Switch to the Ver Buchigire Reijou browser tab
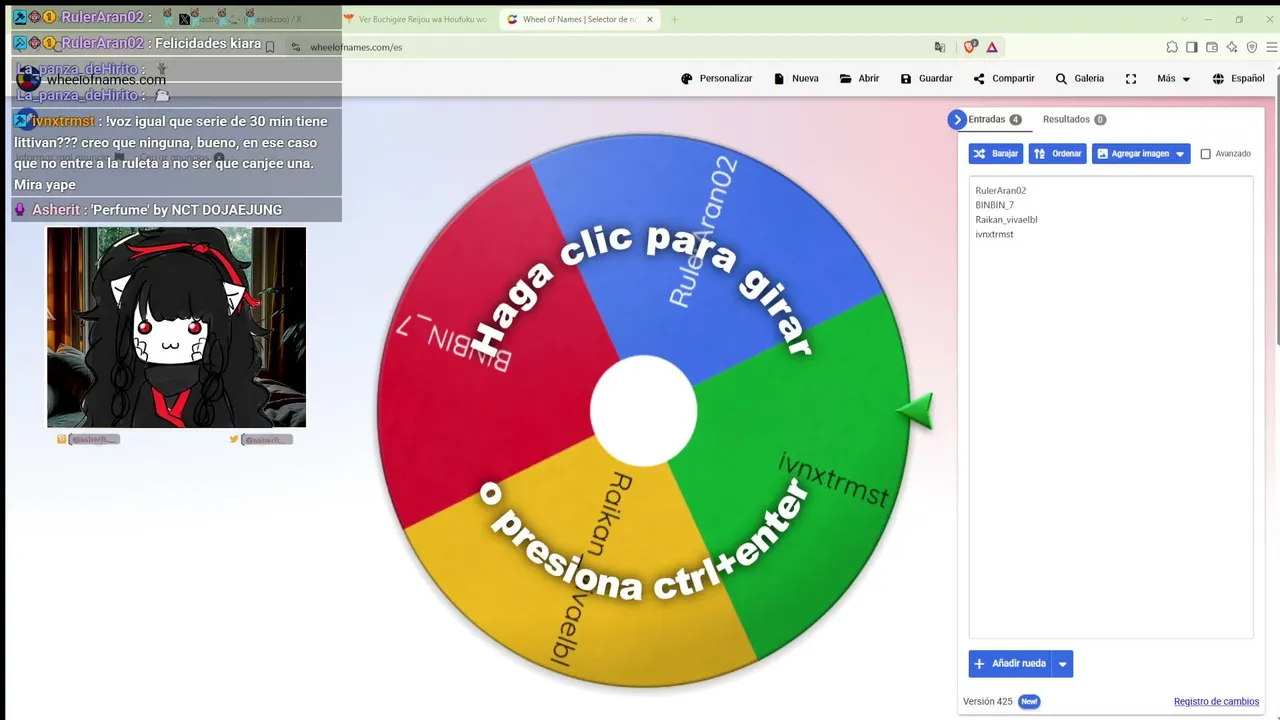This screenshot has width=1280, height=720. (x=414, y=19)
